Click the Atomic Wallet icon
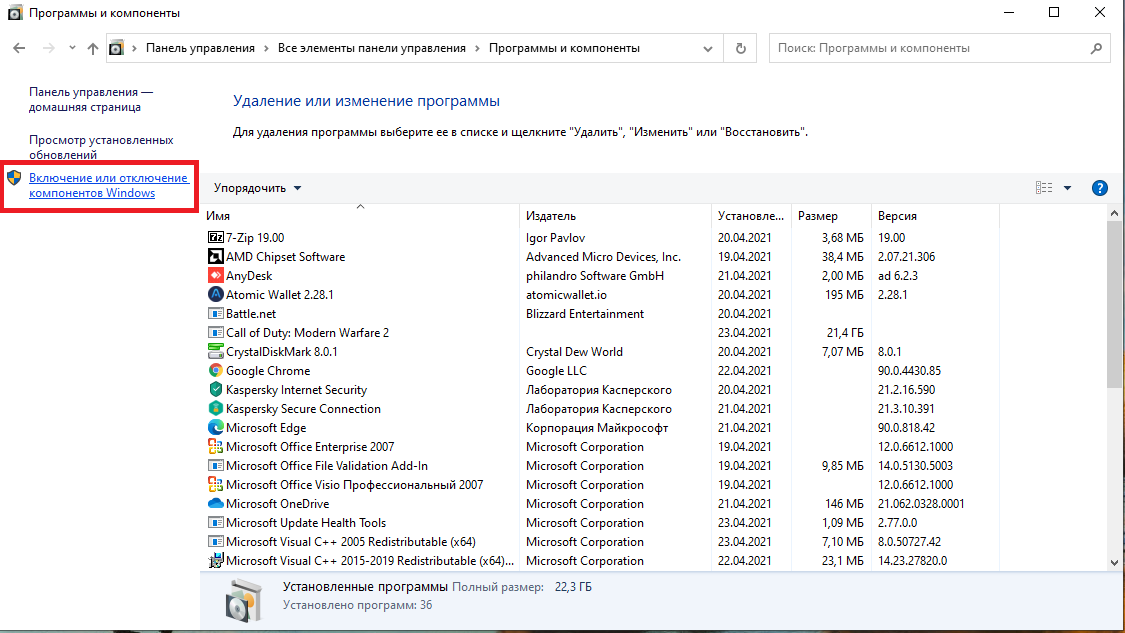The image size is (1125, 633). [215, 295]
